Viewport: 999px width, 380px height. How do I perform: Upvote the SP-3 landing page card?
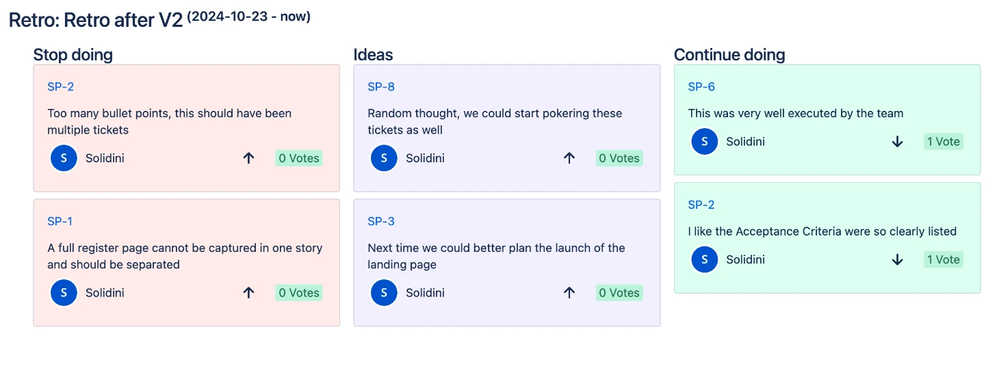pyautogui.click(x=569, y=293)
